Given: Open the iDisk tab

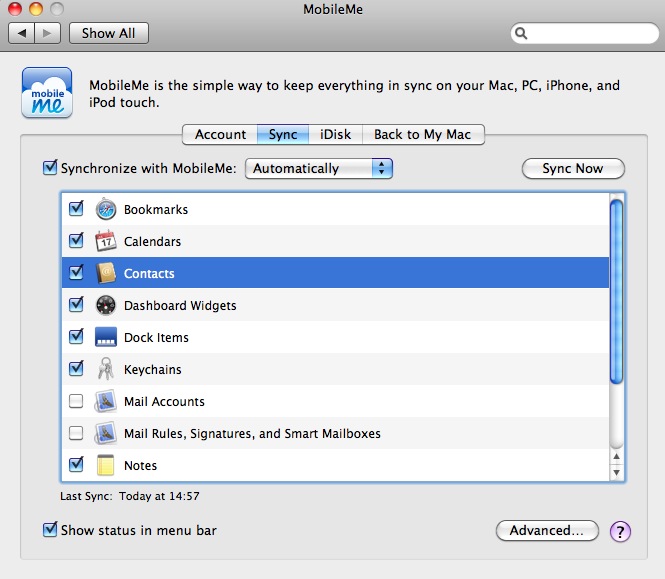Looking at the screenshot, I should click(335, 134).
